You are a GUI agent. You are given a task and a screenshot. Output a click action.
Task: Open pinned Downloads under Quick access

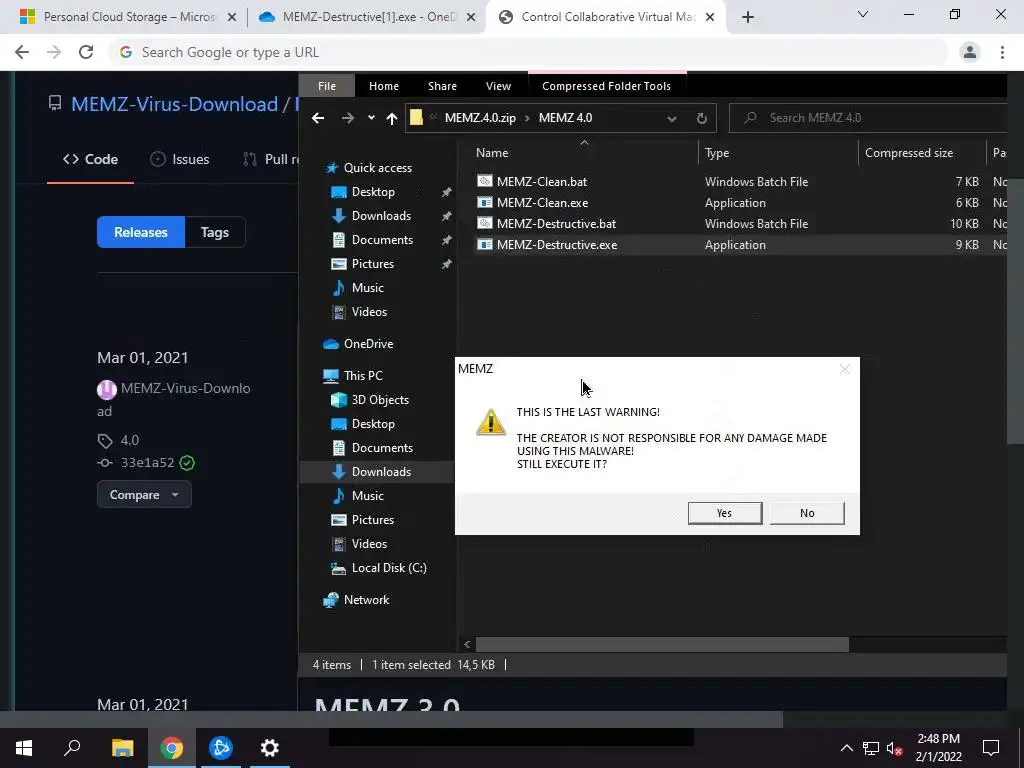point(381,216)
